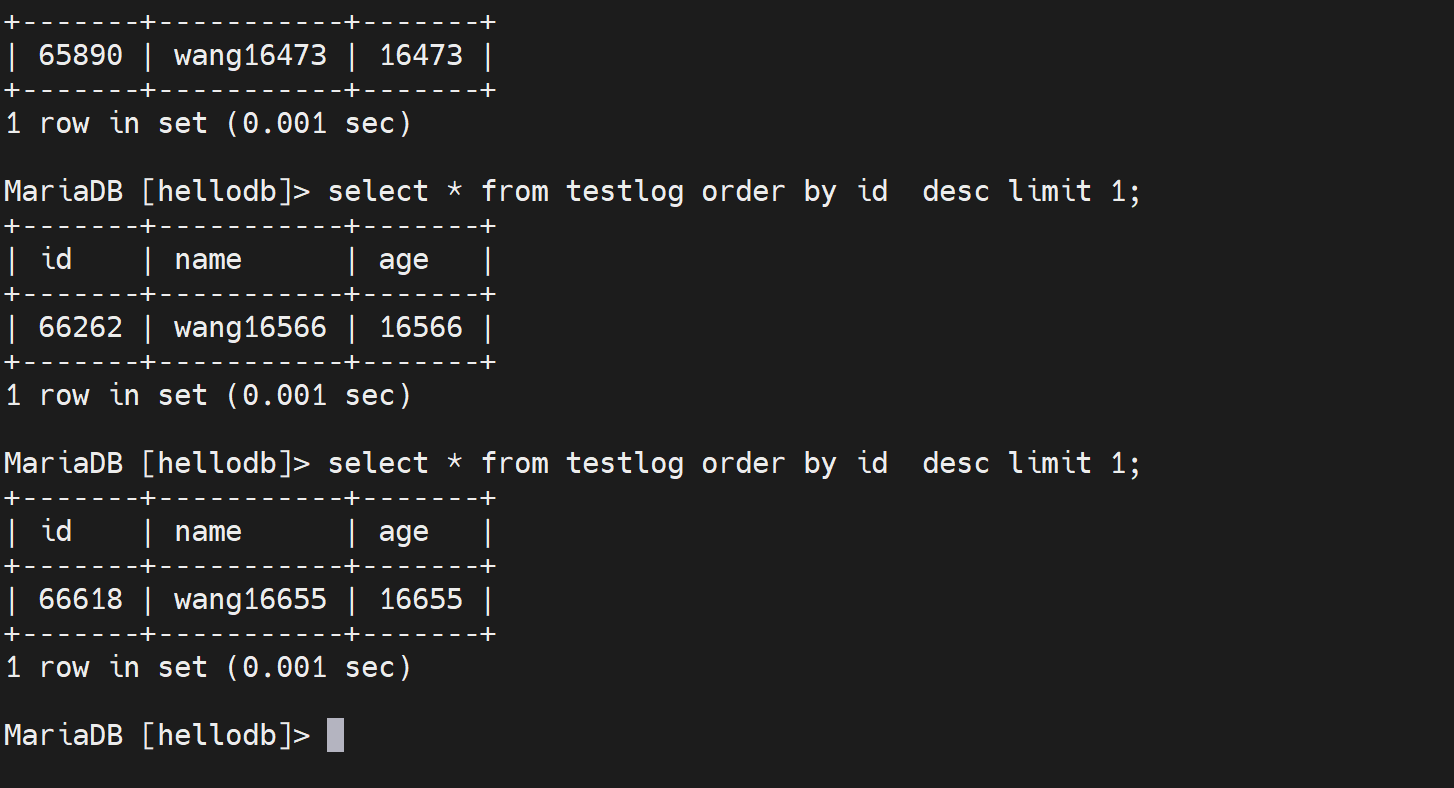The image size is (1454, 788).
Task: Click the name value wang16473
Action: pos(250,55)
